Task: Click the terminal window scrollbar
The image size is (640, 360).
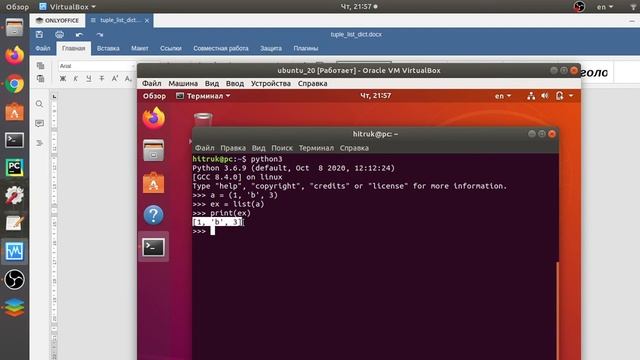Action: point(557,310)
